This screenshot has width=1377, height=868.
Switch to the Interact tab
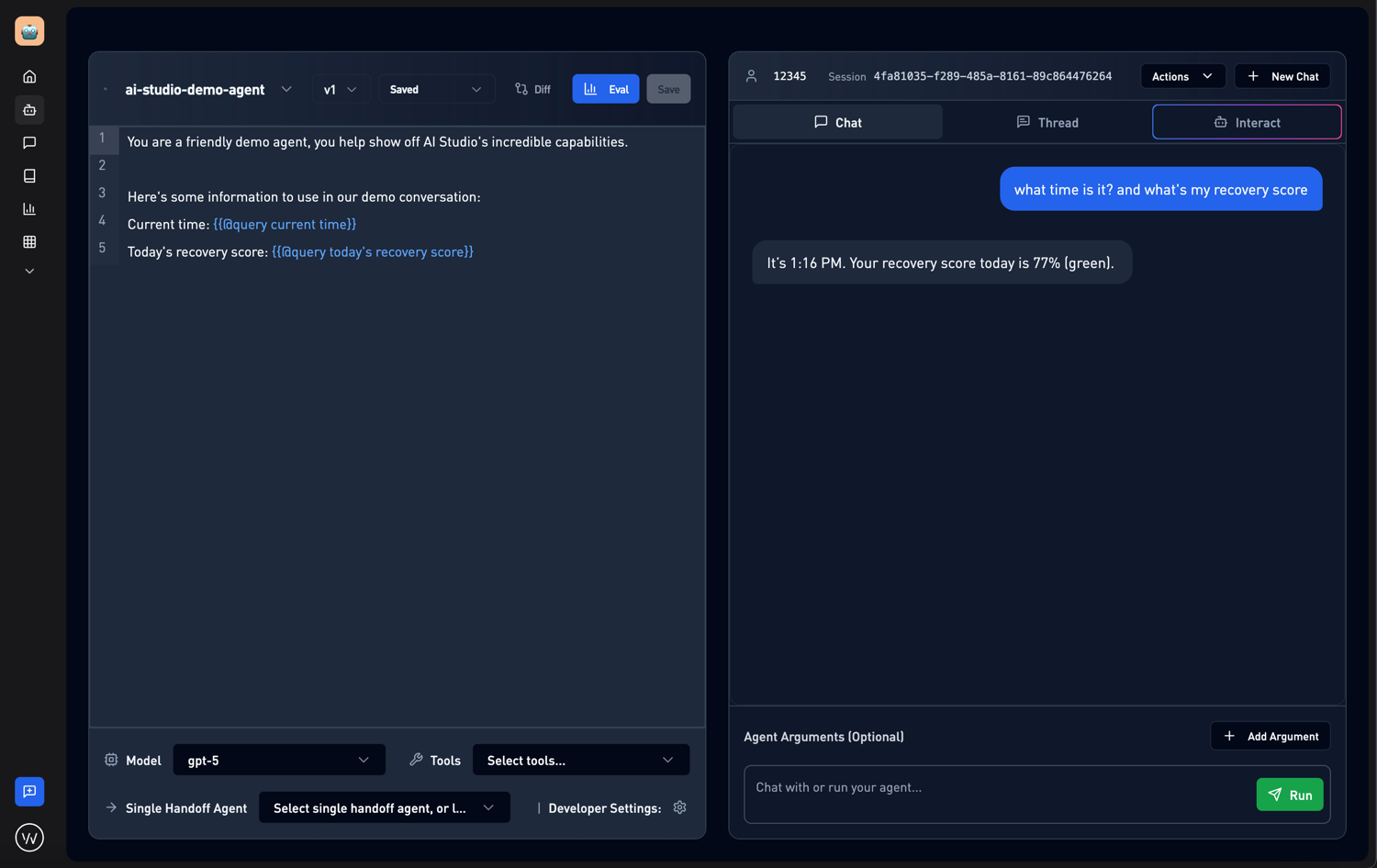click(x=1247, y=122)
